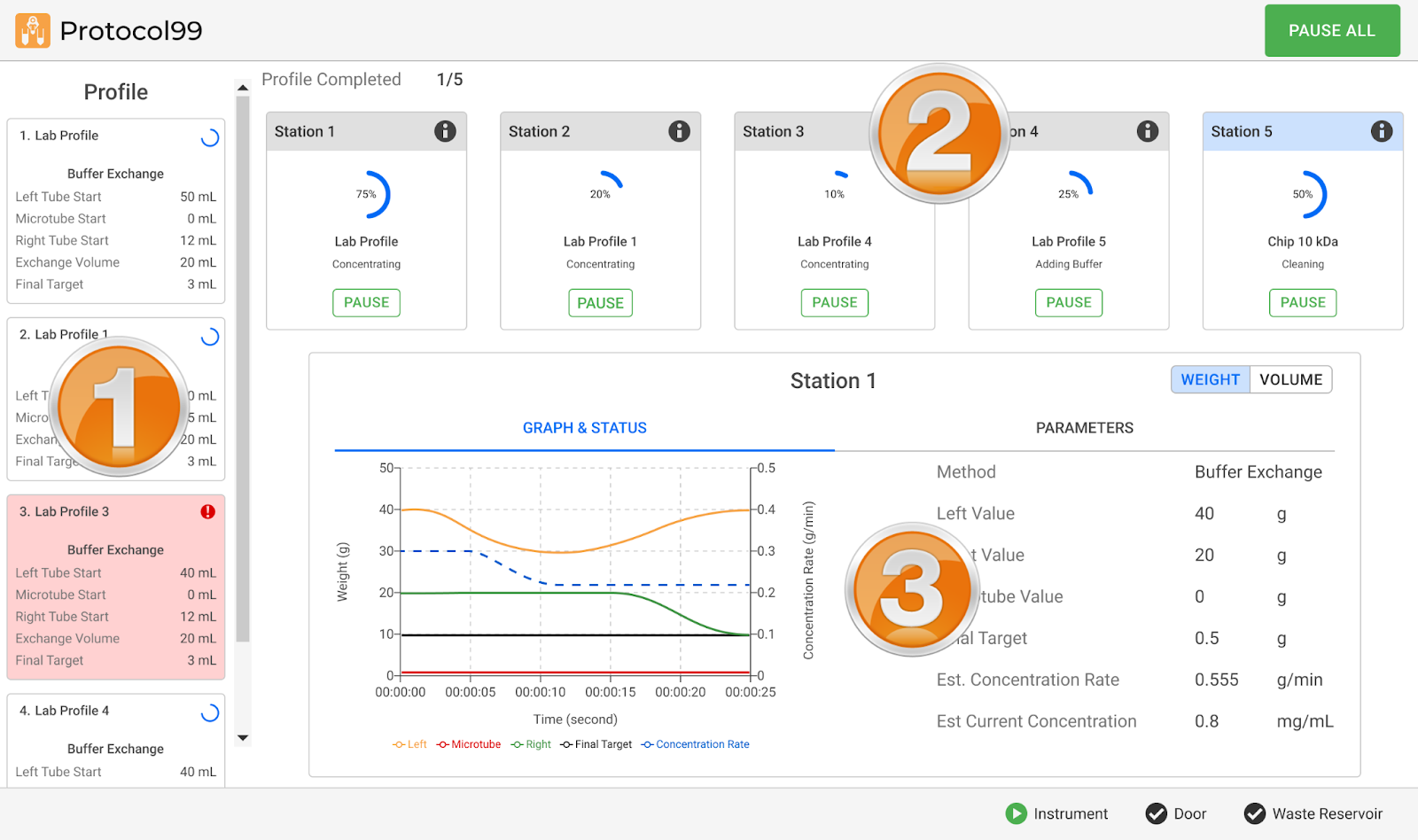The image size is (1418, 840).
Task: Open Station 1 info icon
Action: tap(445, 131)
